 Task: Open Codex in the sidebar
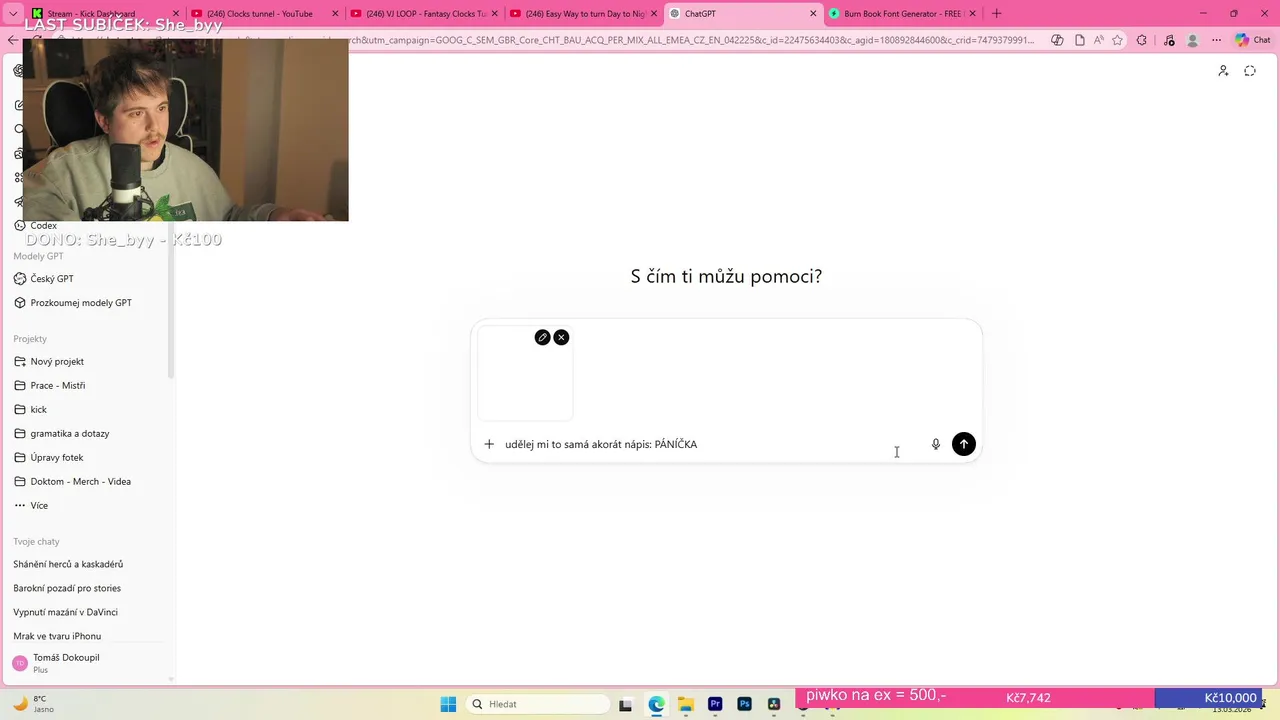[x=43, y=226]
